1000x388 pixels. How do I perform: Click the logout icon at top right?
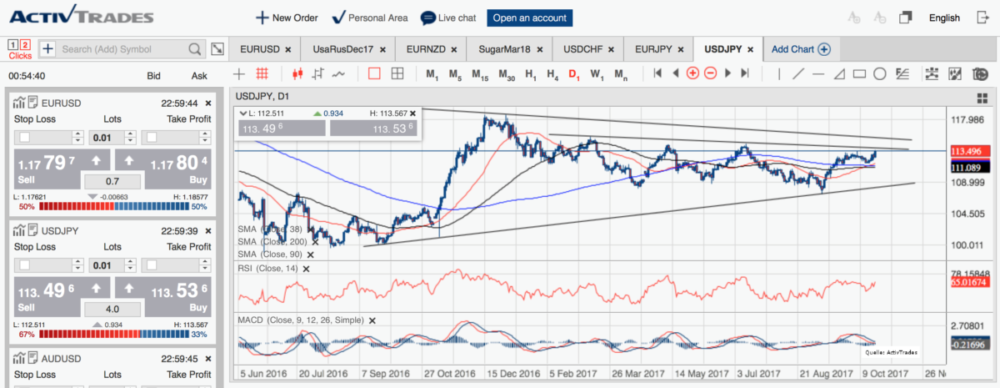(983, 18)
